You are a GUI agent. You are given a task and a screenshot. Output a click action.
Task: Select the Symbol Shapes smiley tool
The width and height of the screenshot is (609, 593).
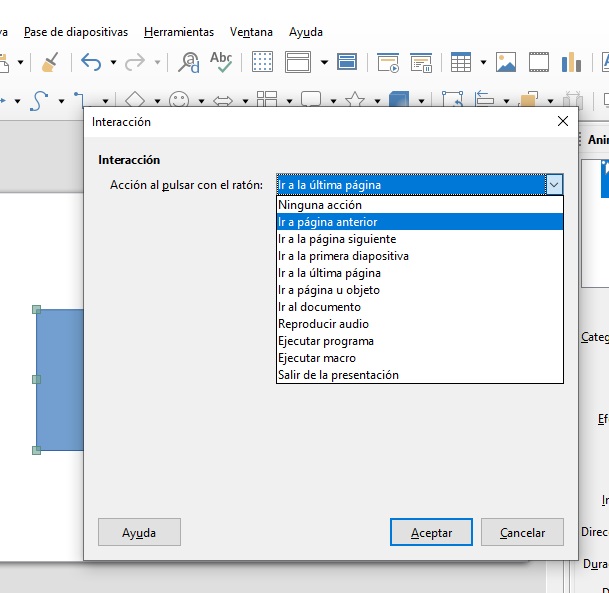[x=179, y=99]
